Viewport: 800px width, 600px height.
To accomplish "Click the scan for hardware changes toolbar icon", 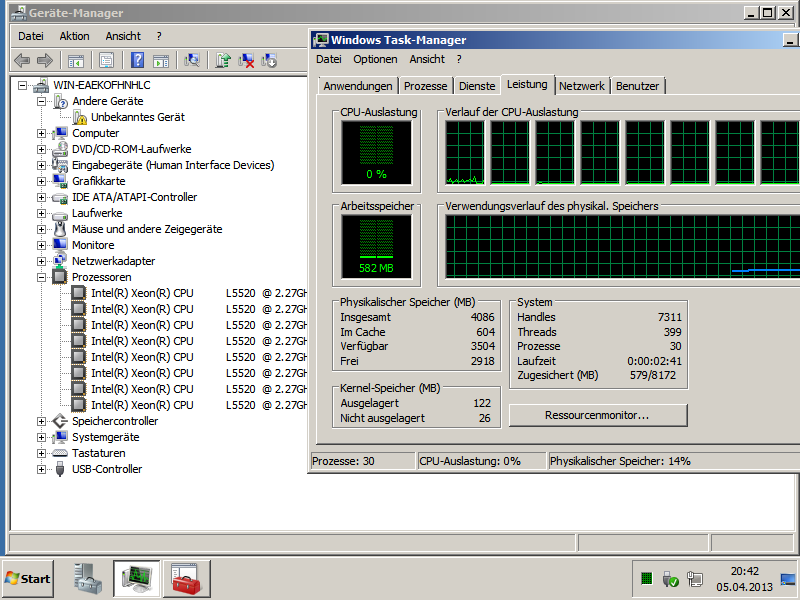I will (191, 60).
